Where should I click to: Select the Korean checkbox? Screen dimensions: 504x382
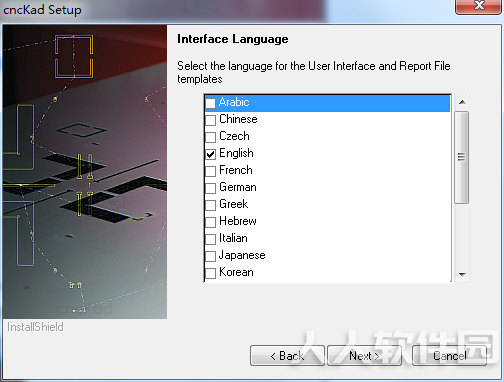[x=211, y=273]
